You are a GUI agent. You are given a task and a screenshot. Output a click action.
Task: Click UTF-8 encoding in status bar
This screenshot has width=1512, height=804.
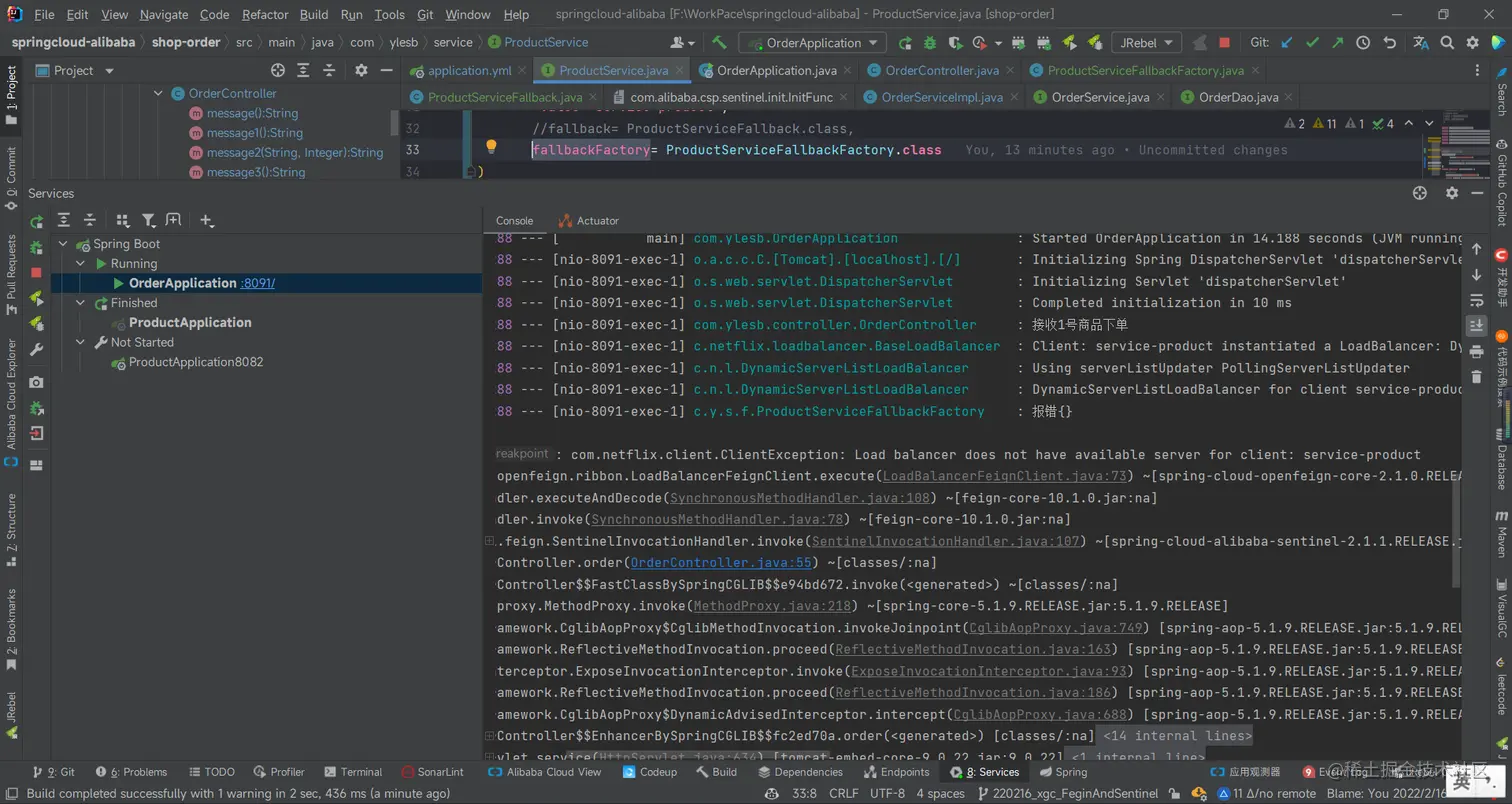tap(888, 793)
